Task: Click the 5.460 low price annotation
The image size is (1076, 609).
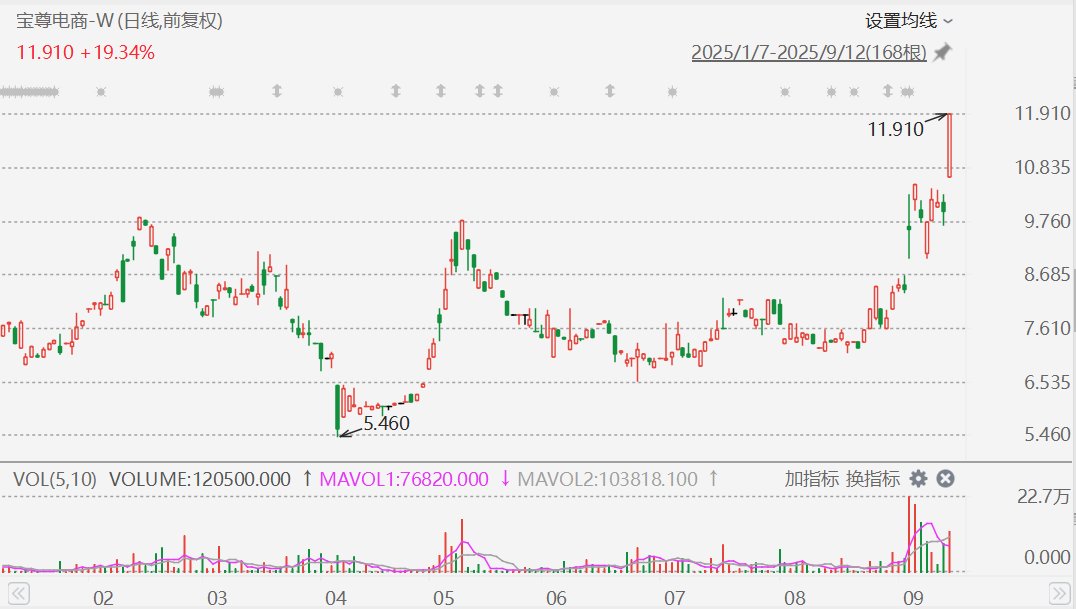Action: click(x=386, y=423)
